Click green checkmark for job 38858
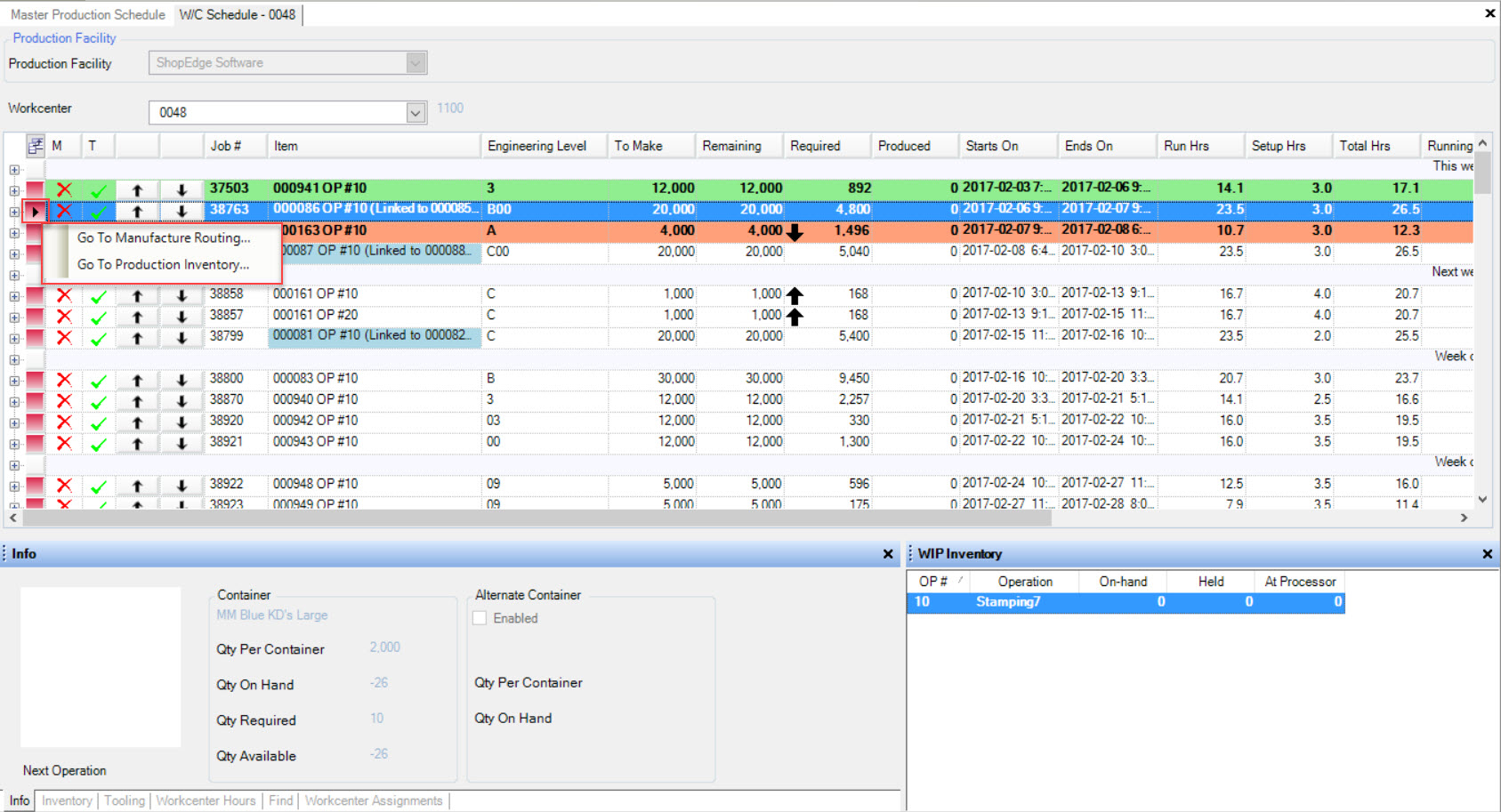1501x812 pixels. [99, 295]
